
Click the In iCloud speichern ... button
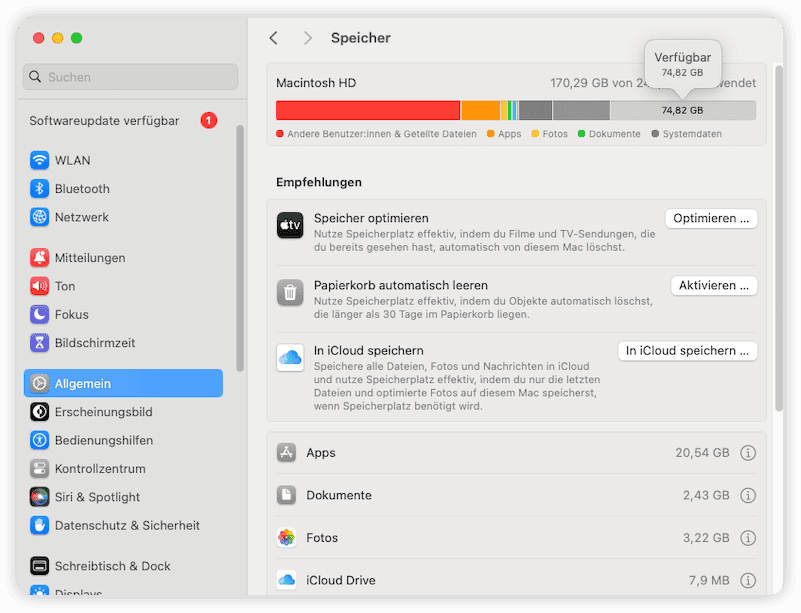click(x=687, y=350)
